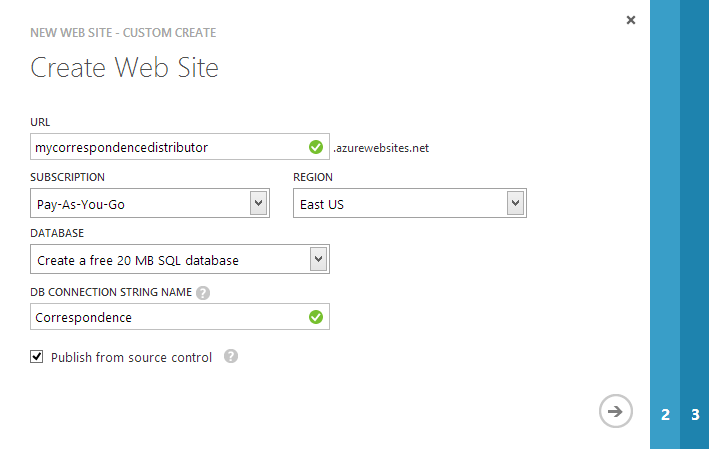Click into the URL text field
This screenshot has height=449, width=709.
(x=165, y=147)
